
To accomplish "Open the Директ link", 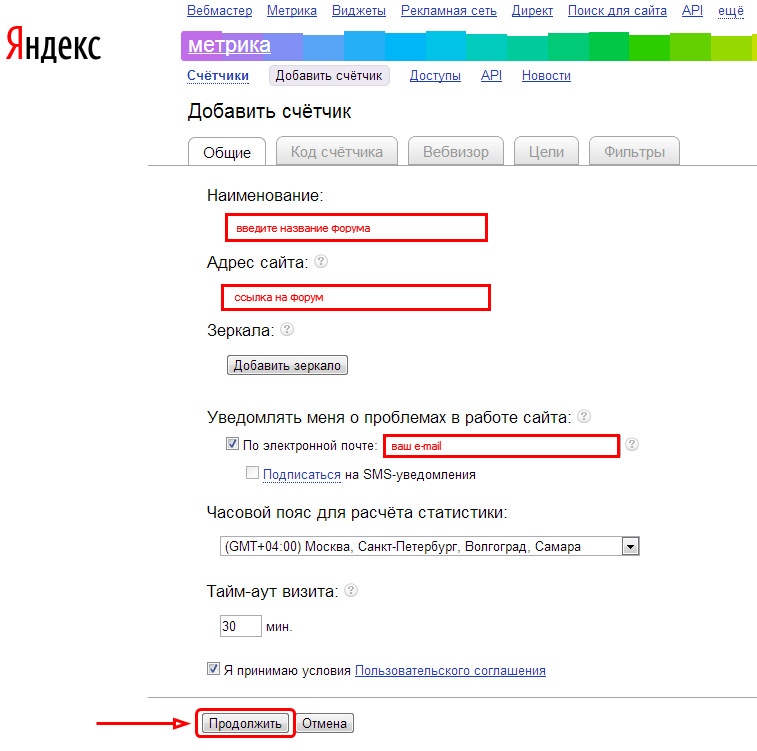I will [532, 11].
